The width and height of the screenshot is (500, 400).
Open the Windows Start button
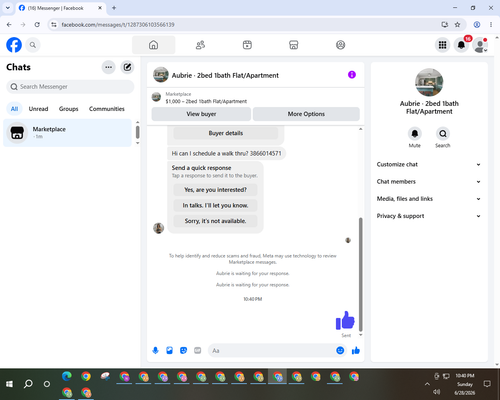[x=9, y=384]
